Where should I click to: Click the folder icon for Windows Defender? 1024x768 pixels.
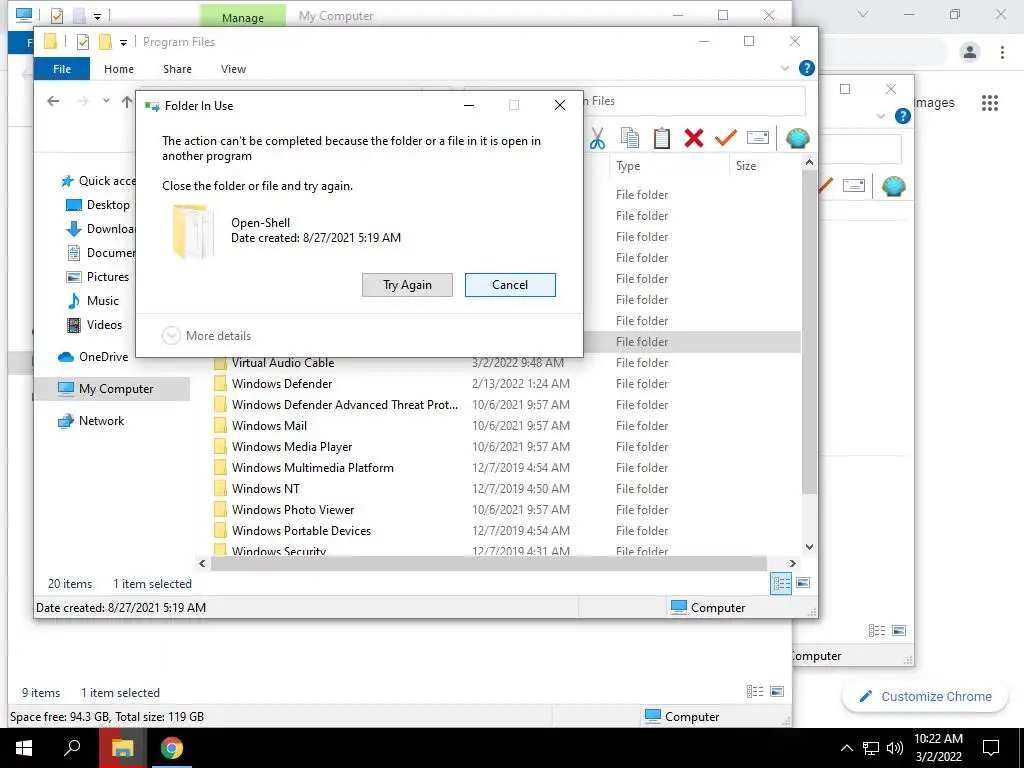220,383
